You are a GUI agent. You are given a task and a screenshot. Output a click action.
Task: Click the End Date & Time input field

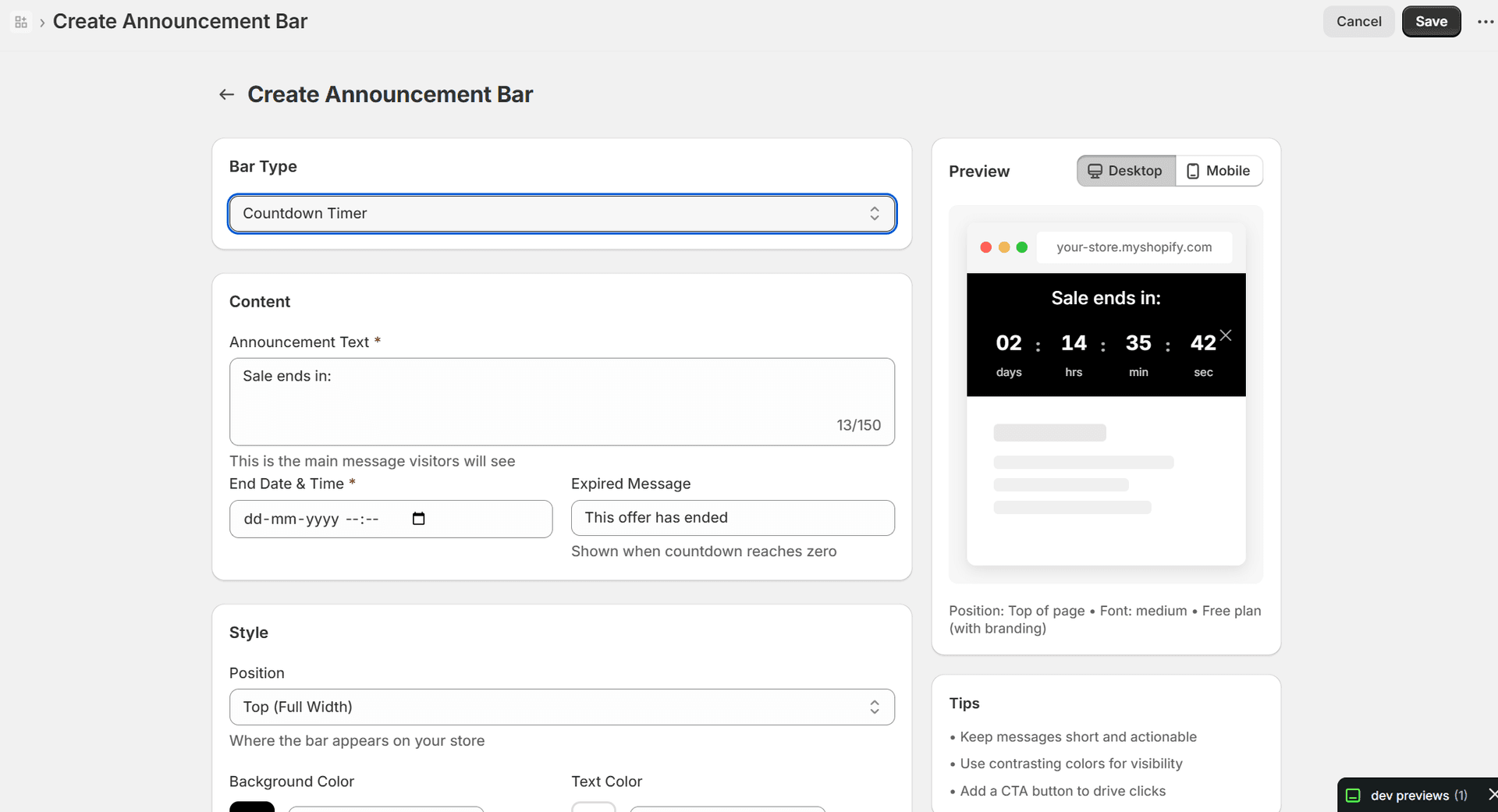tap(328, 519)
